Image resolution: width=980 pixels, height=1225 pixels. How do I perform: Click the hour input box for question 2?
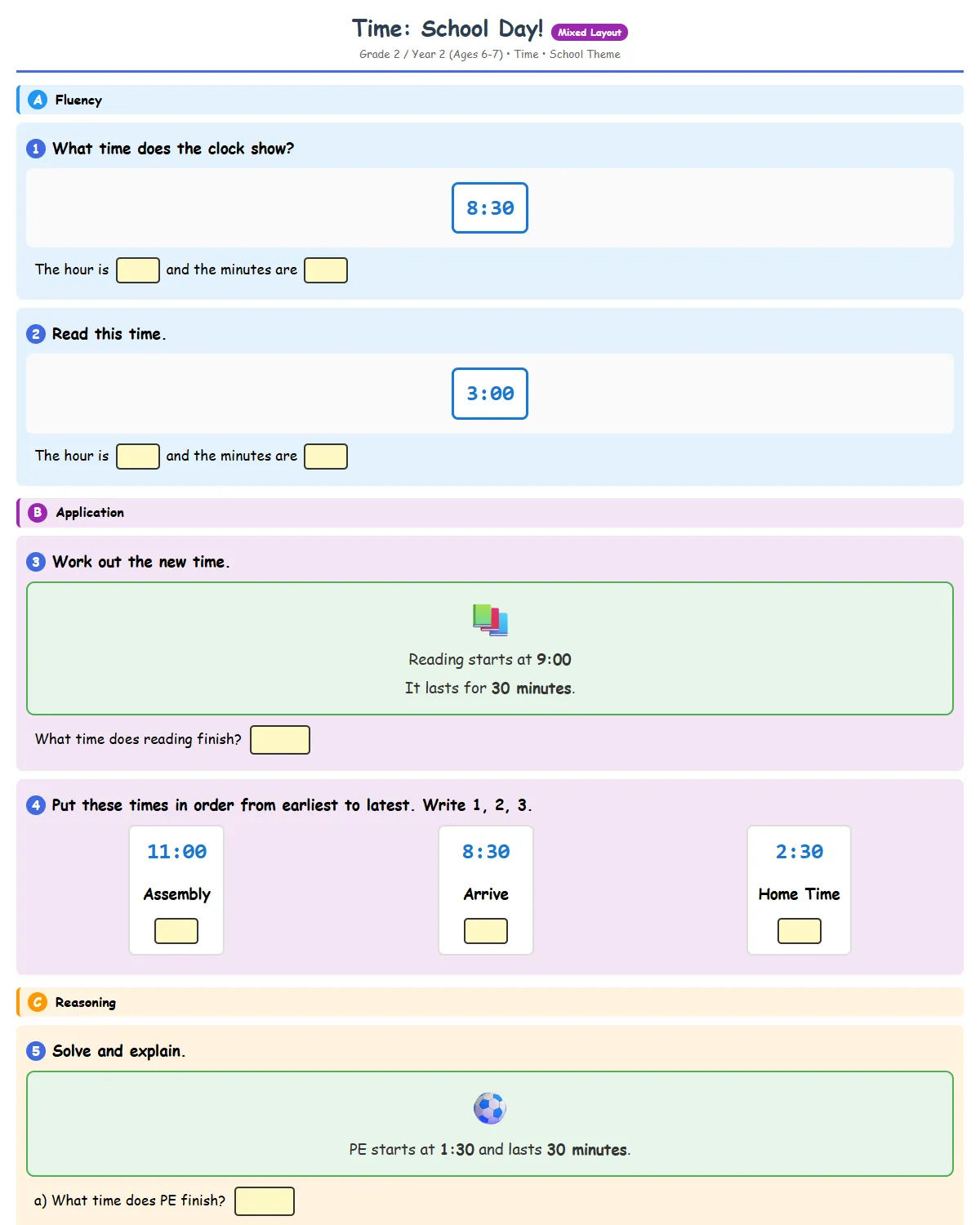(x=138, y=457)
